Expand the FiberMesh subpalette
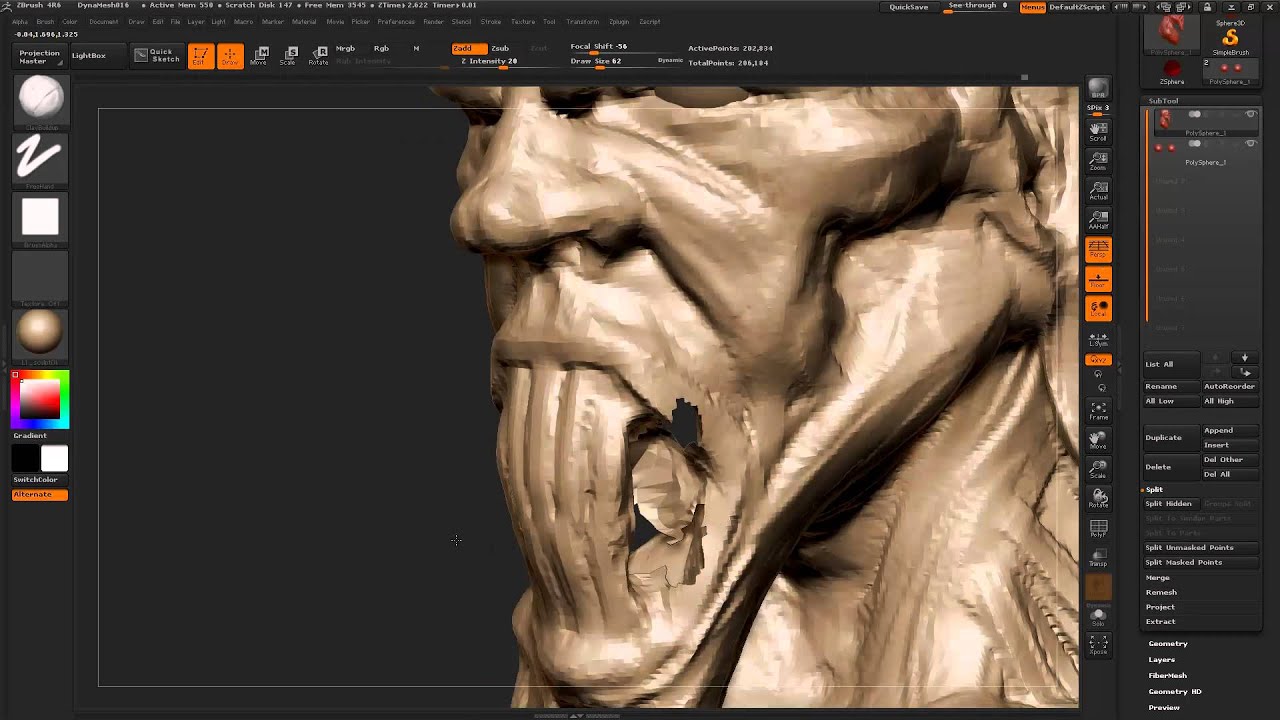Image resolution: width=1280 pixels, height=720 pixels. (x=1168, y=675)
